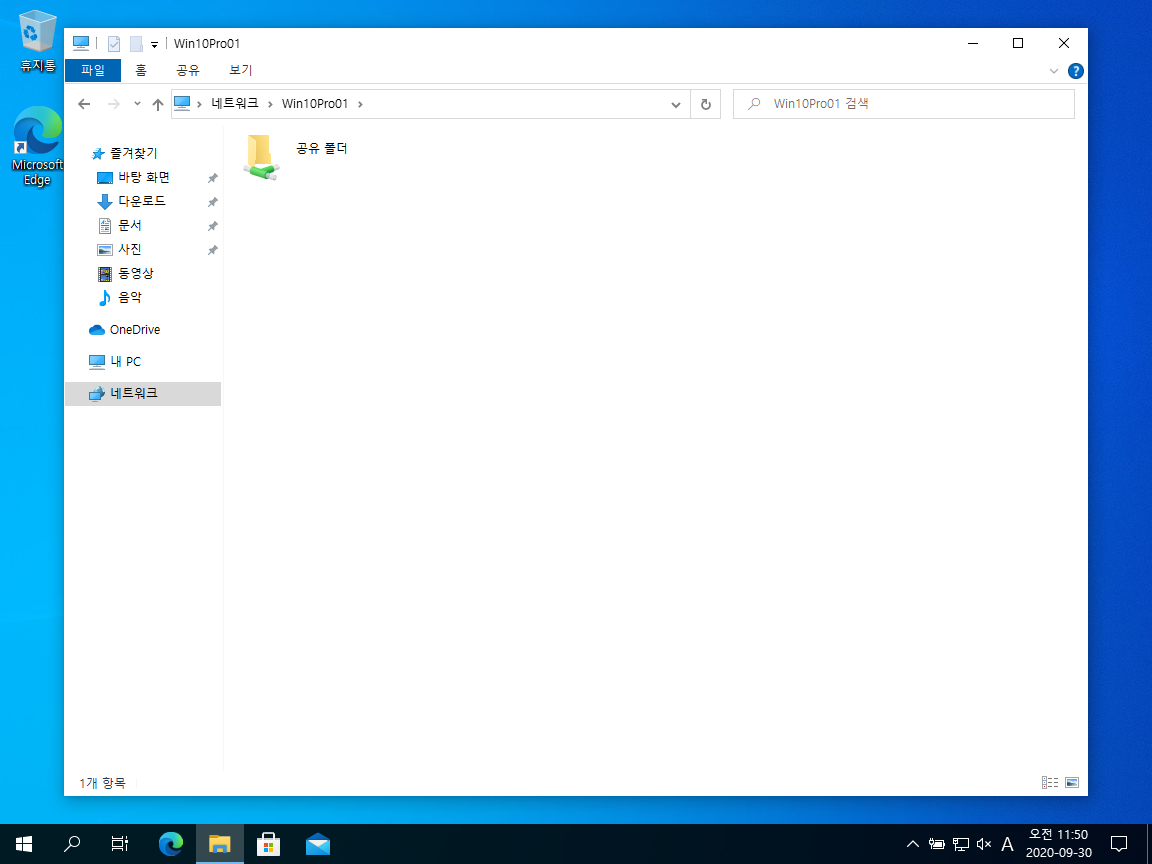Select 네트워크 in navigation pane
Image resolution: width=1152 pixels, height=864 pixels.
click(143, 393)
